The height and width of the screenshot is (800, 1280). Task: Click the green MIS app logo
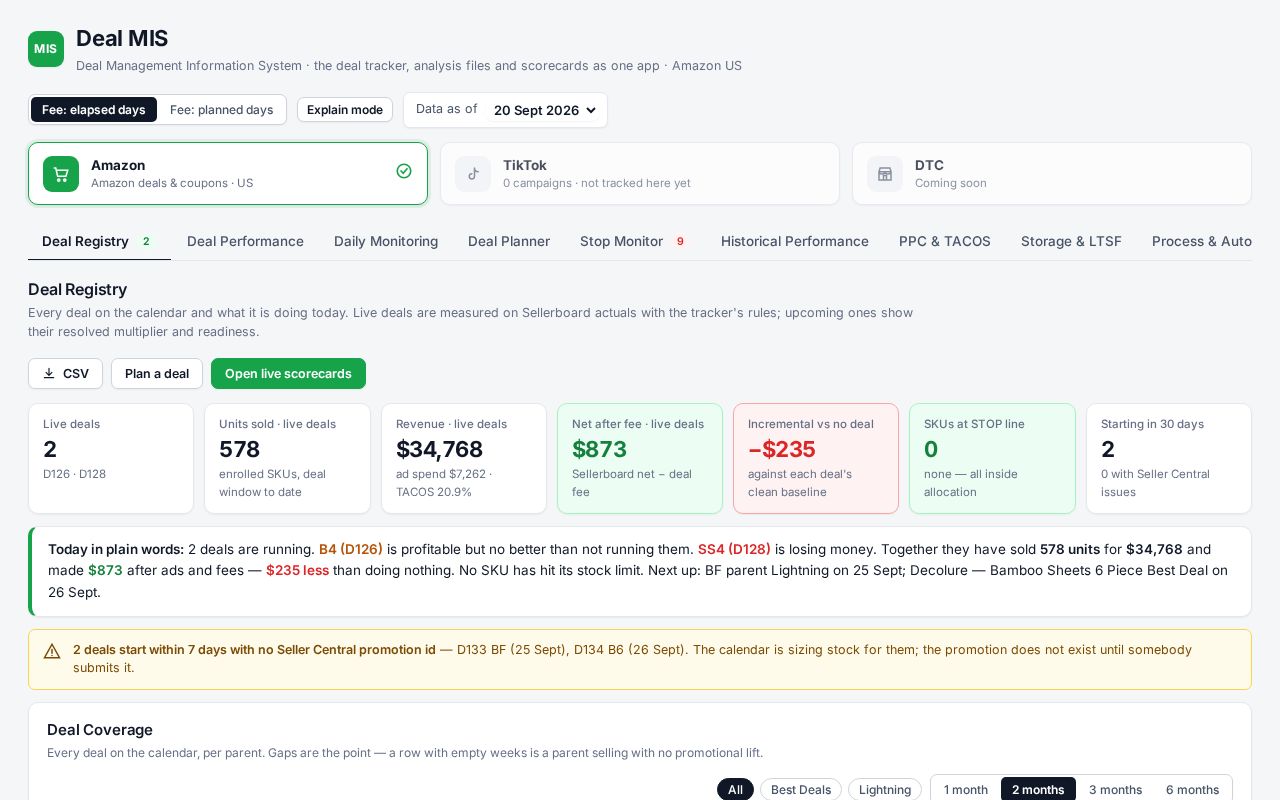pos(46,49)
